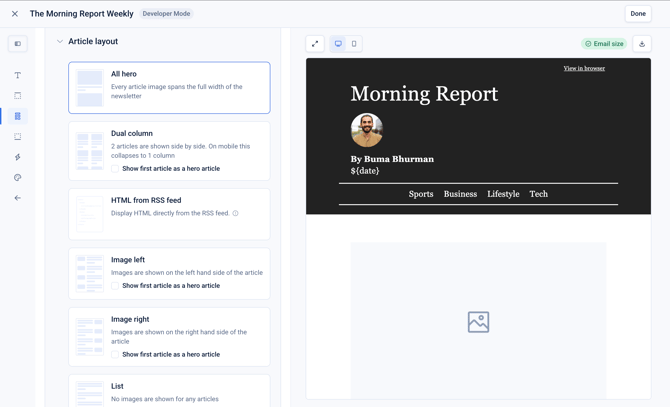Enable hero article for Dual column

click(x=115, y=169)
